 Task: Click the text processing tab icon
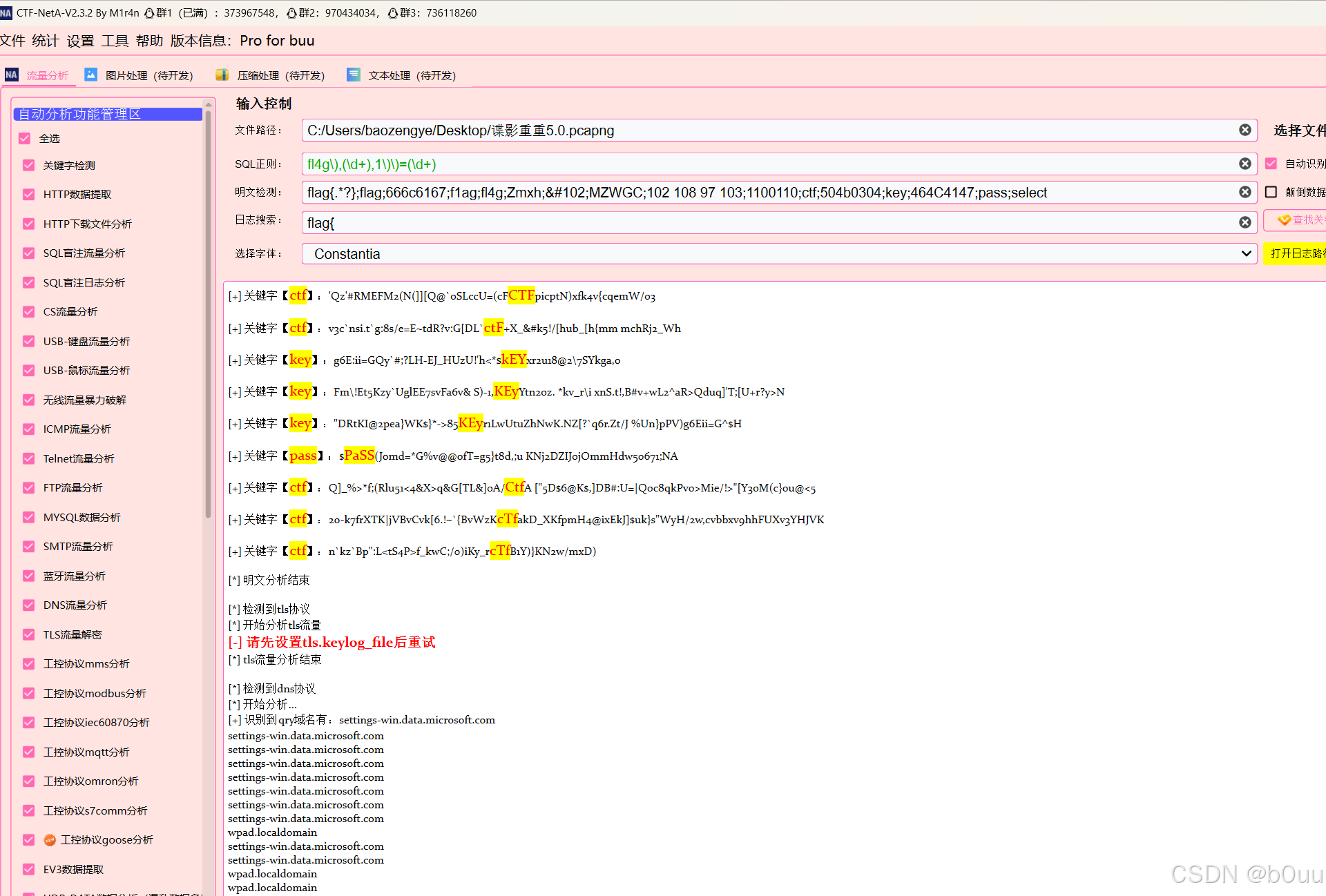point(353,75)
